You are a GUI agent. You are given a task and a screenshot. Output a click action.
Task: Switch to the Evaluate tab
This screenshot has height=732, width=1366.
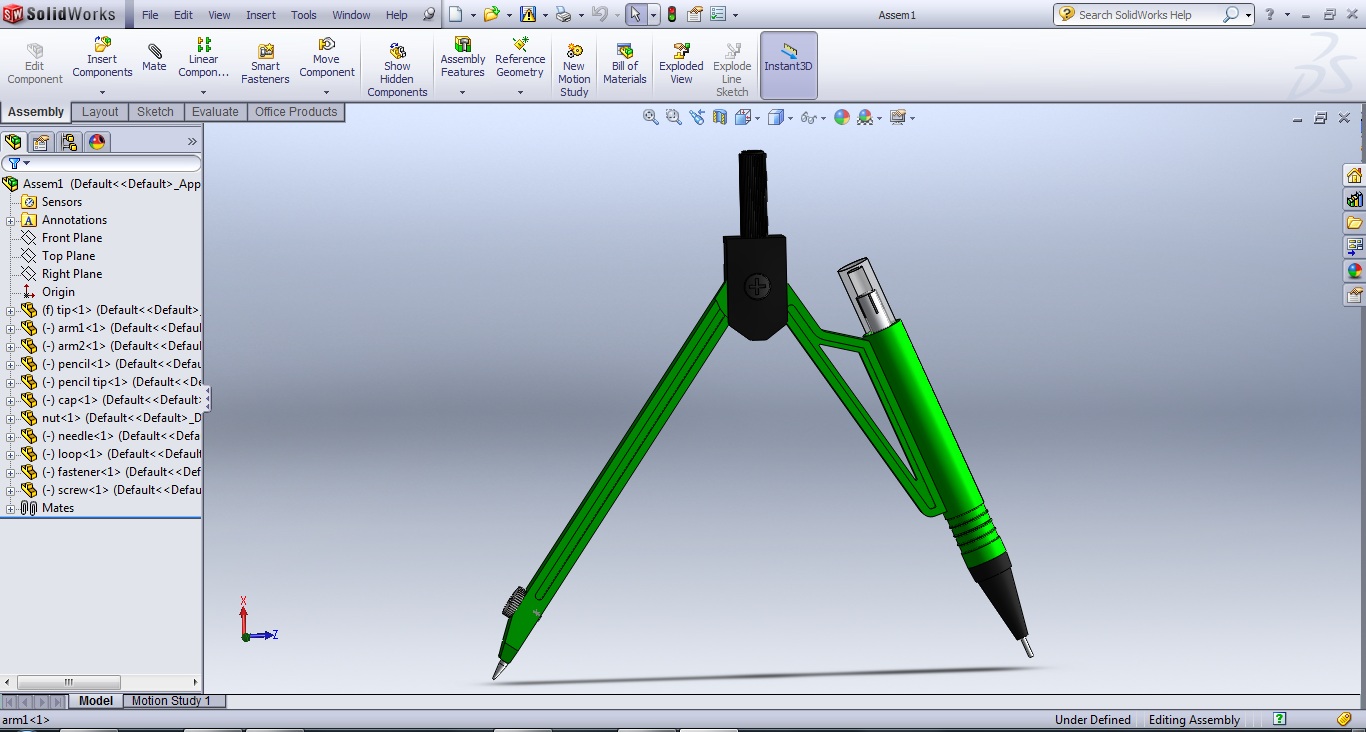point(216,112)
